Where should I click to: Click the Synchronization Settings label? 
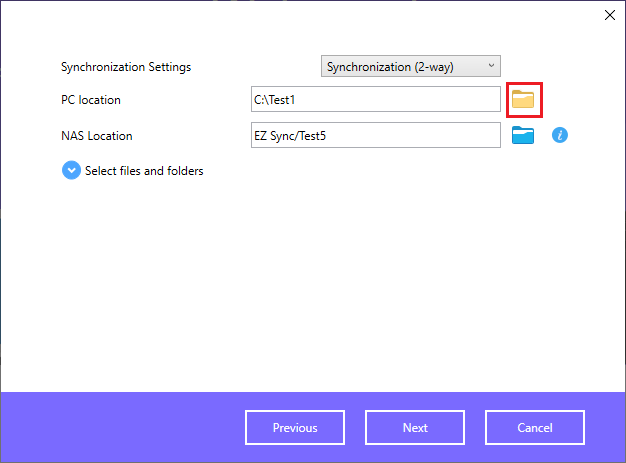[x=126, y=67]
